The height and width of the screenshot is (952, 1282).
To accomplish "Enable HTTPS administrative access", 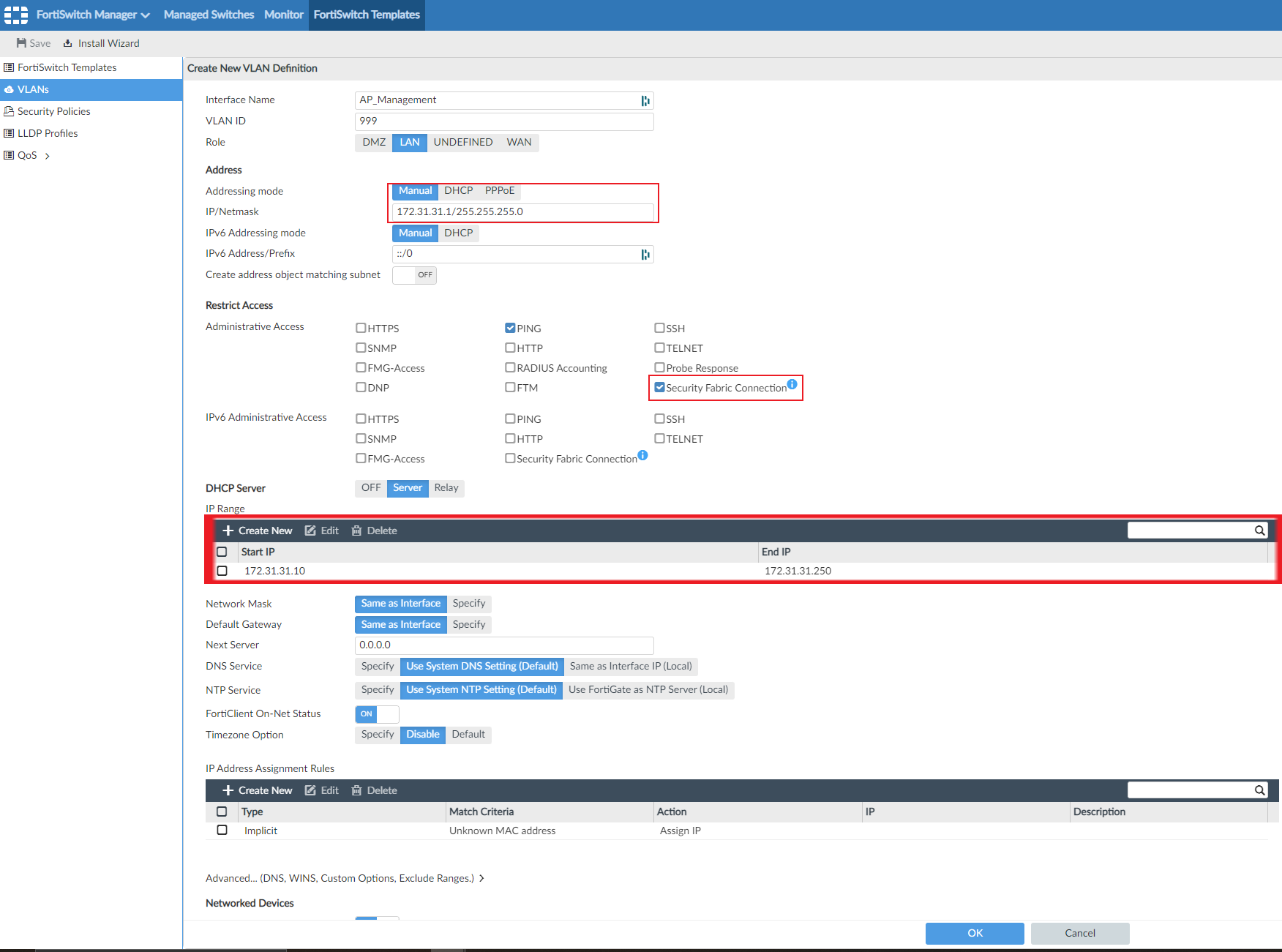I will [361, 328].
